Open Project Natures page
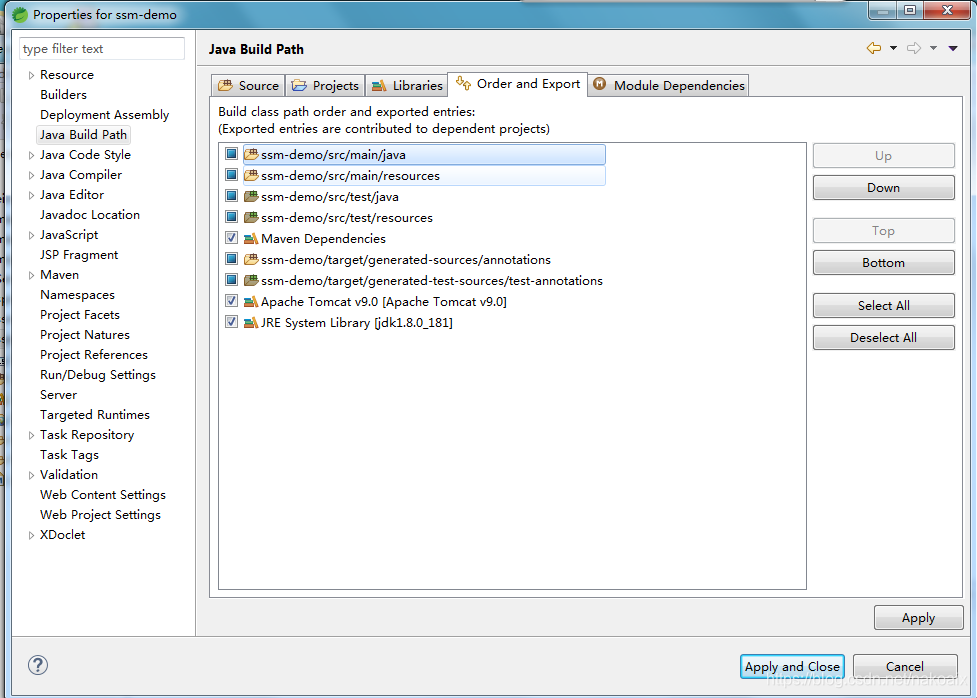 tap(85, 335)
